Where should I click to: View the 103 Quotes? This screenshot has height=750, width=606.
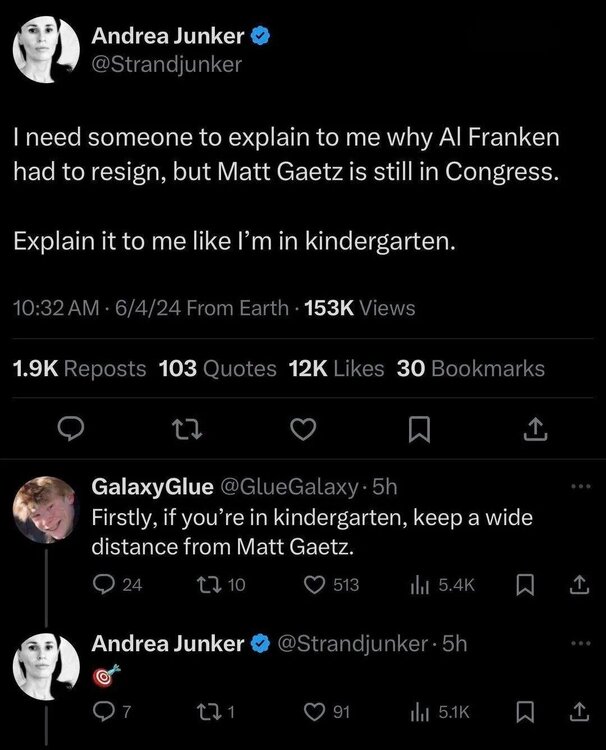pyautogui.click(x=217, y=369)
